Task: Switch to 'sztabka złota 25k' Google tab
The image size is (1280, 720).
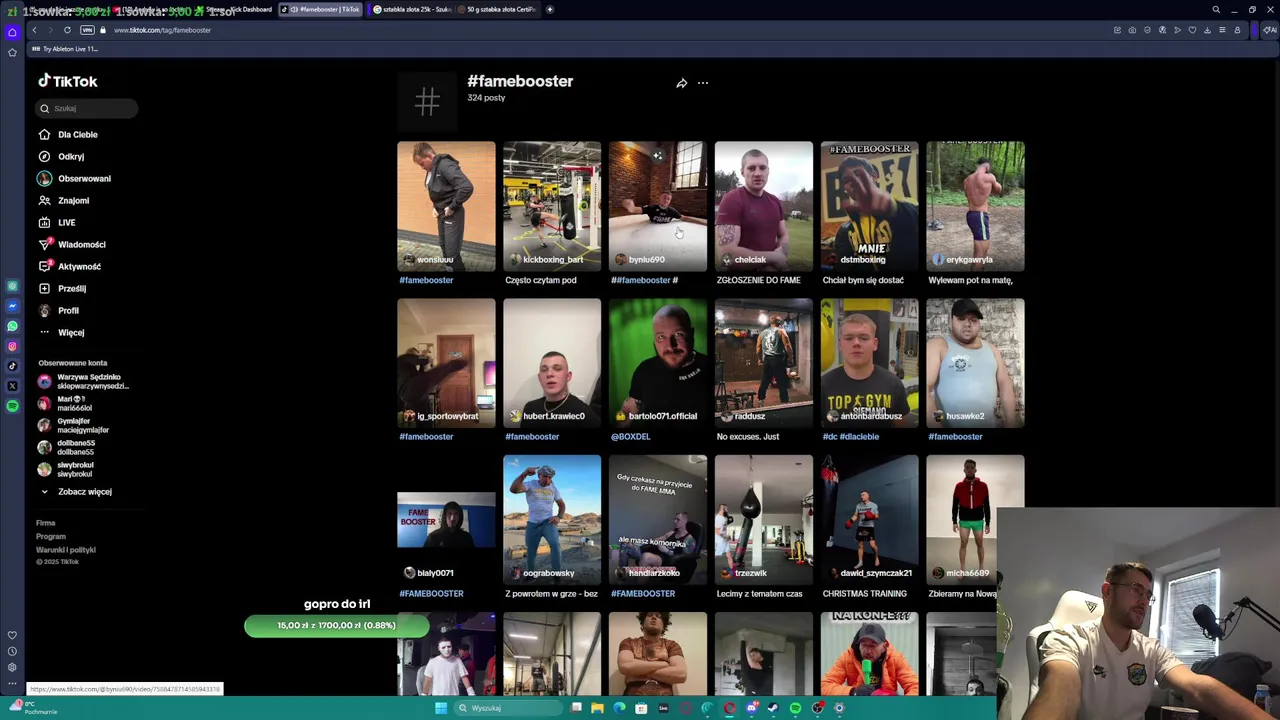Action: (412, 9)
